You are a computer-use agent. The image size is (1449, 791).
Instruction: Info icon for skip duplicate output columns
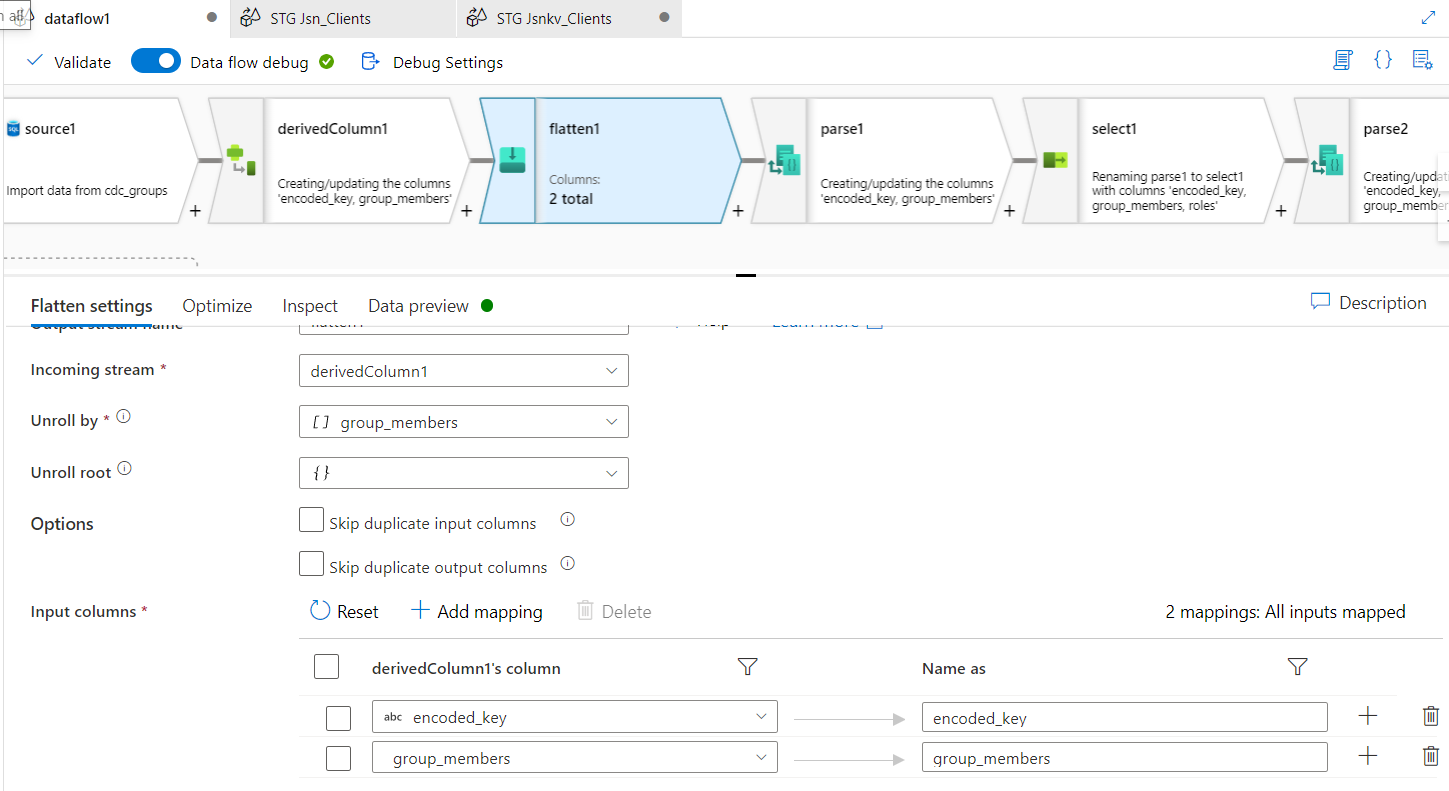pyautogui.click(x=567, y=563)
